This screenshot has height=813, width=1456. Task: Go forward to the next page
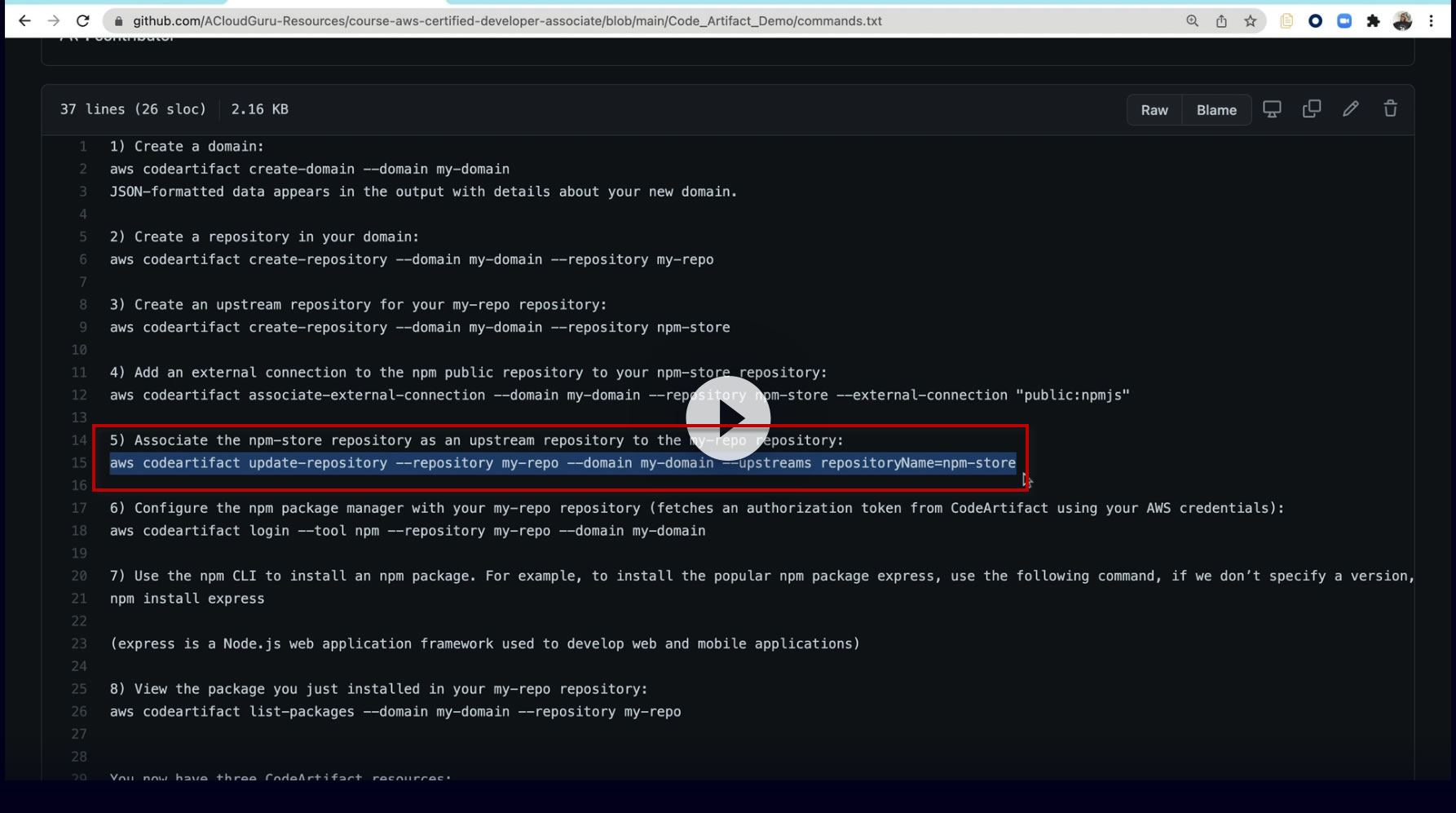coord(54,21)
